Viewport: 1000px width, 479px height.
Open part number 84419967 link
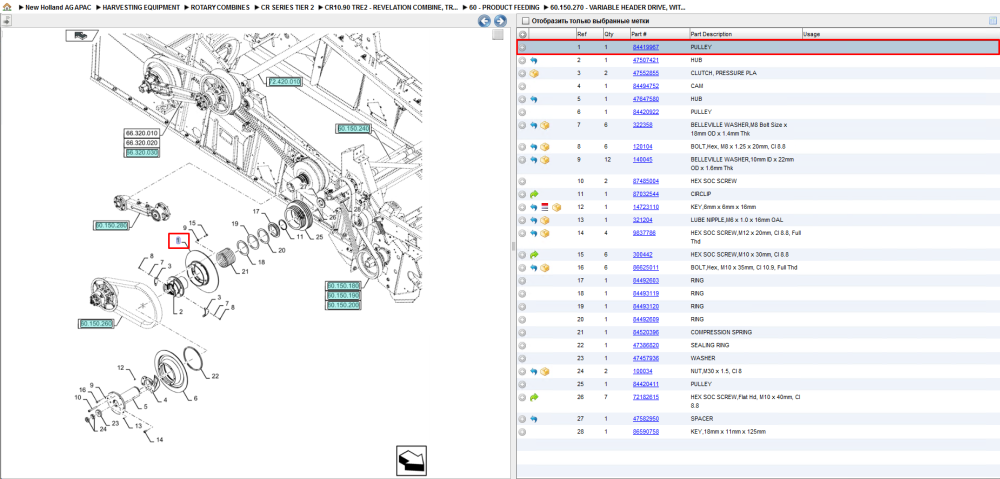coord(645,47)
